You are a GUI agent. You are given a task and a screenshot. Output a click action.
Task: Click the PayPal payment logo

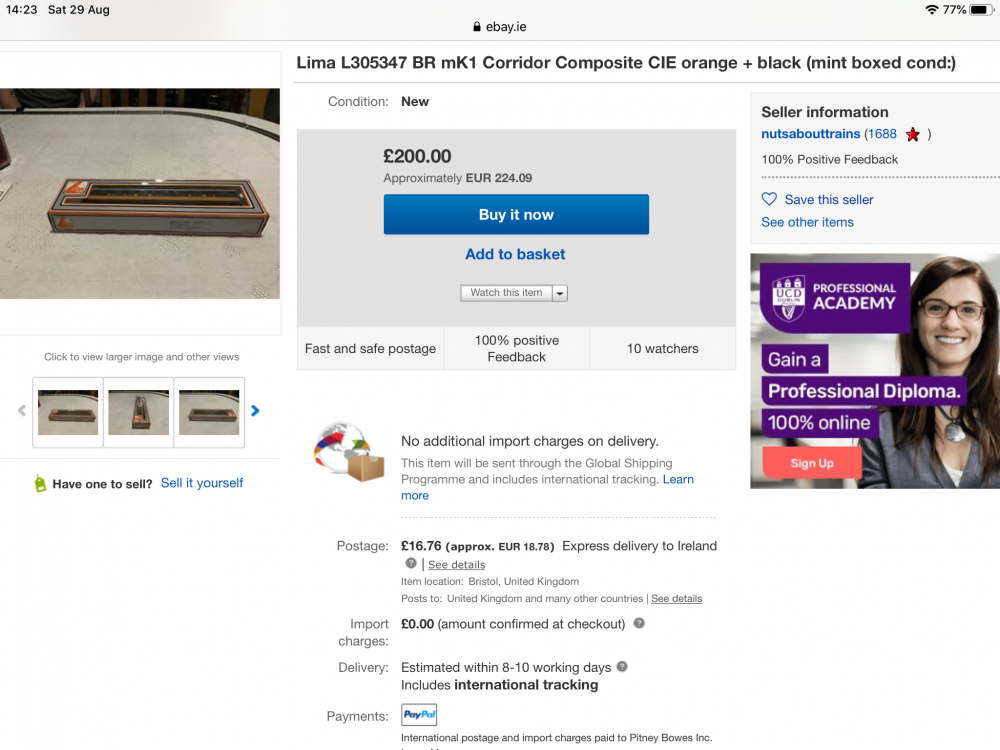419,715
